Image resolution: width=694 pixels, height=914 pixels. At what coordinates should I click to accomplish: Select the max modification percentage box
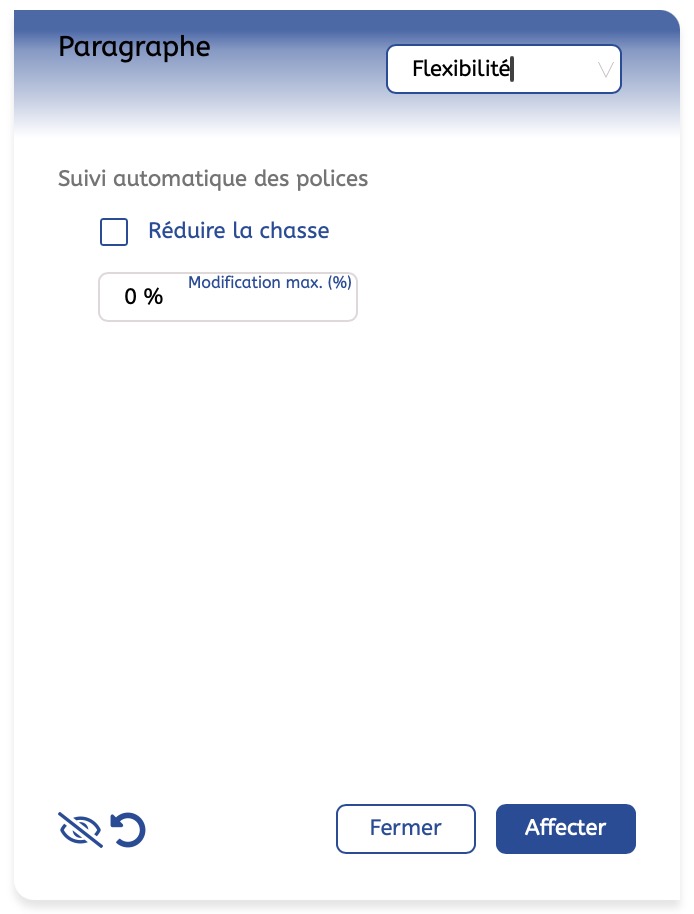click(x=228, y=297)
